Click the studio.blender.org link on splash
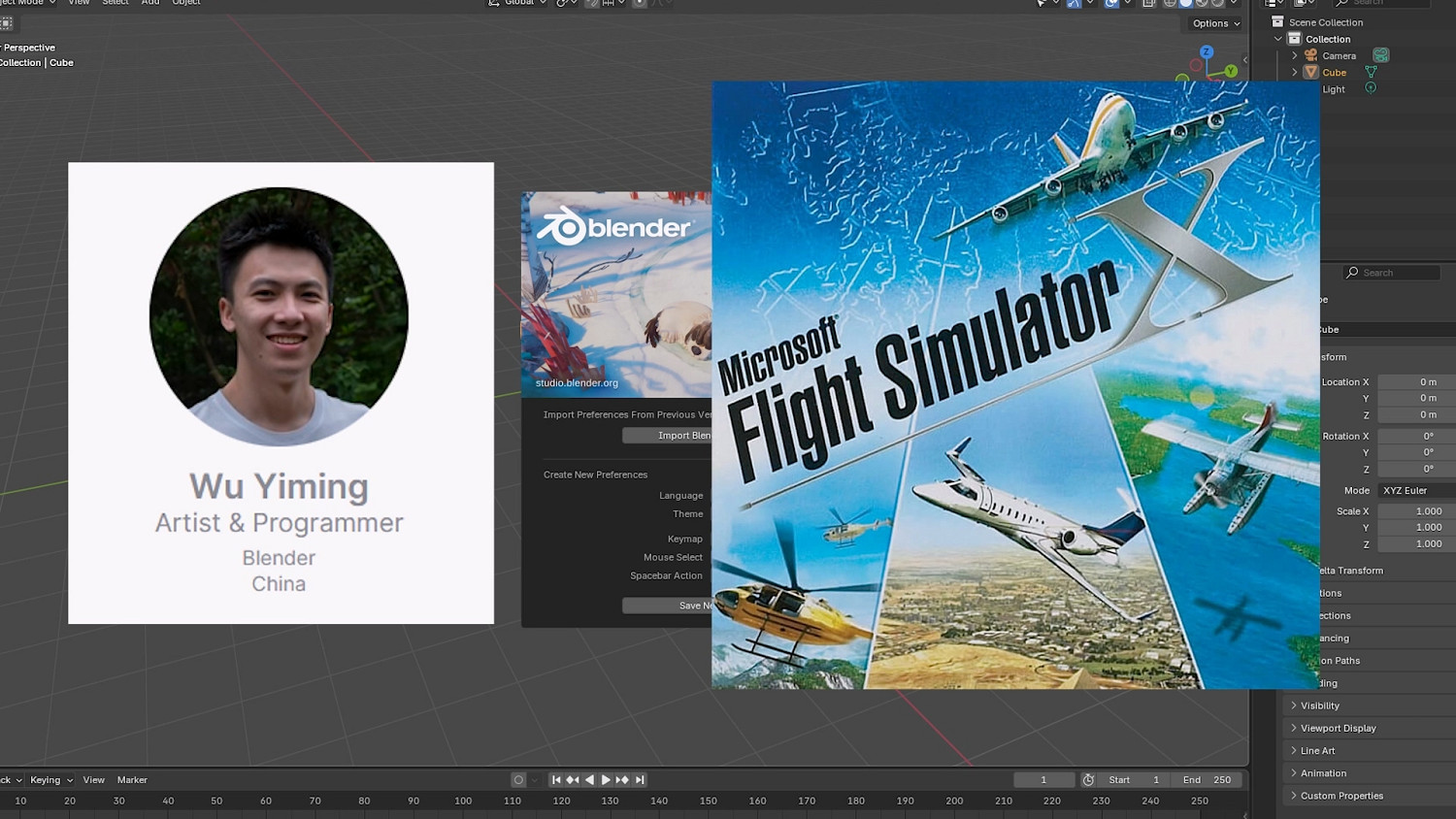Image resolution: width=1456 pixels, height=819 pixels. coord(577,383)
